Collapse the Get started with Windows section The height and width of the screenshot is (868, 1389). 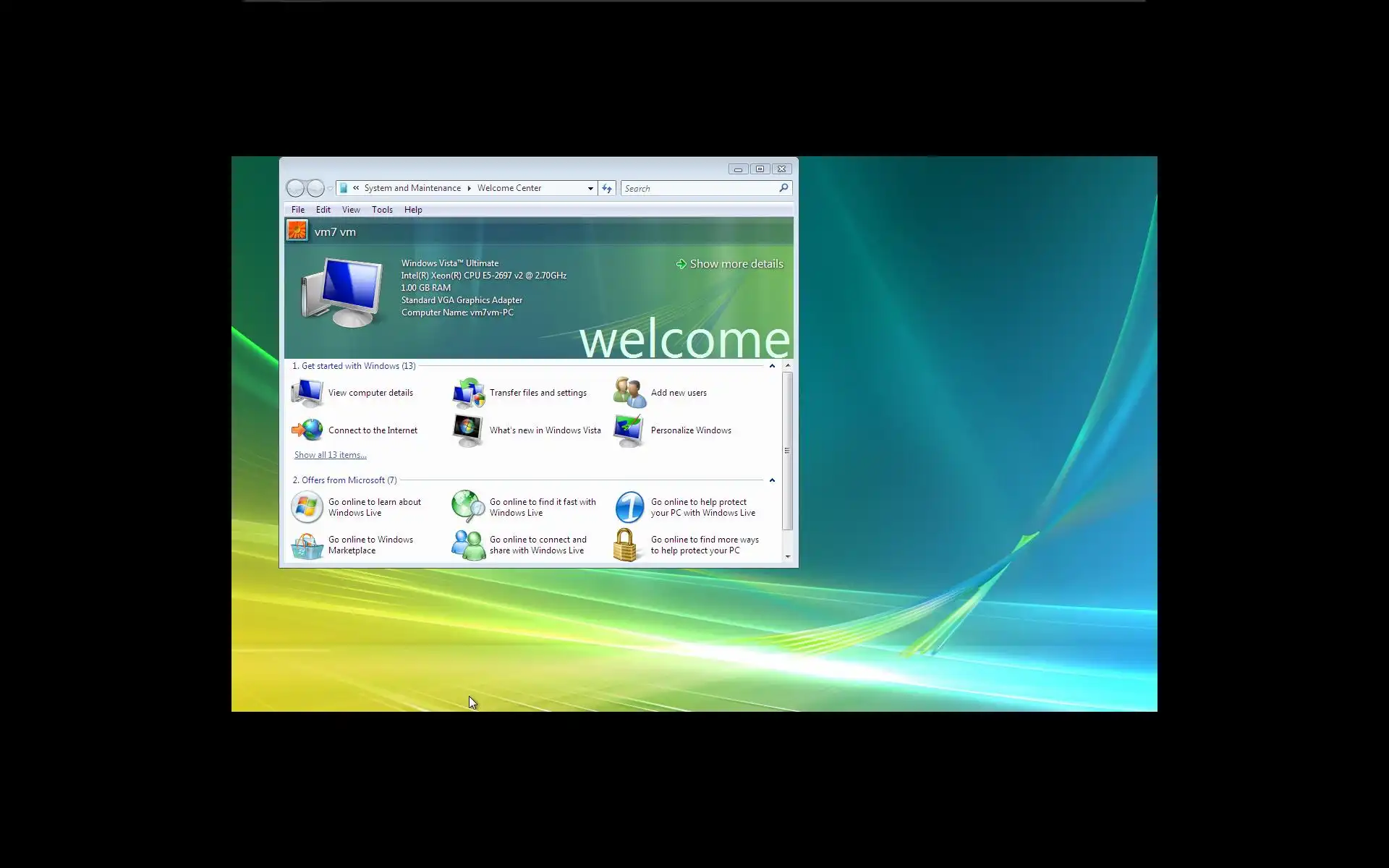(x=772, y=366)
